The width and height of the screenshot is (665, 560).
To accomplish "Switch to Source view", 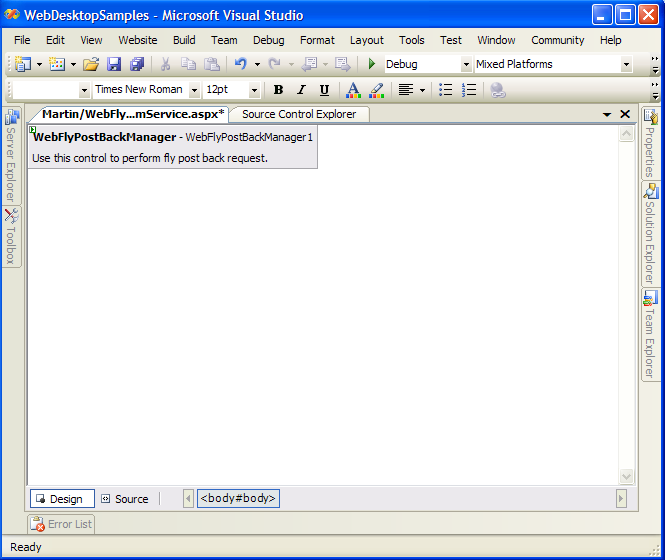I will click(x=124, y=499).
